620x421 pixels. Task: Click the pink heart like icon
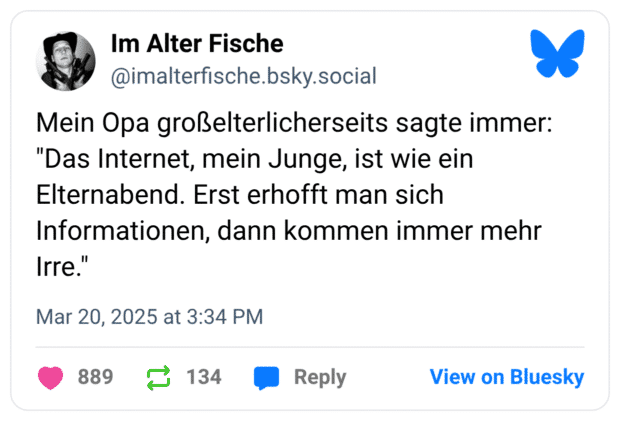pos(50,377)
